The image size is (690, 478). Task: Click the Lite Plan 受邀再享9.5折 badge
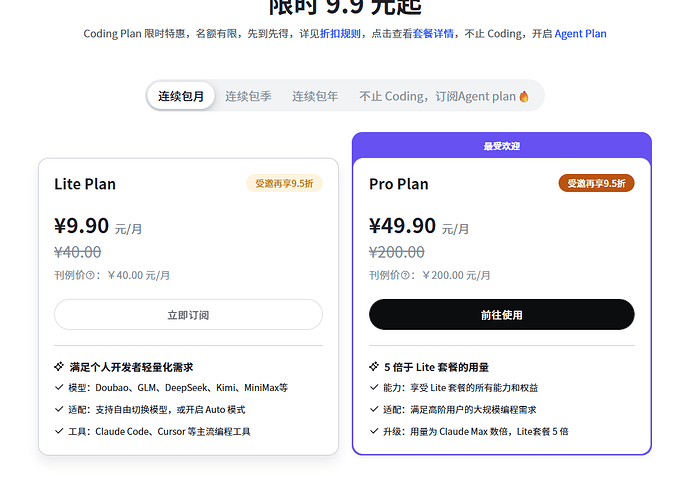[284, 183]
